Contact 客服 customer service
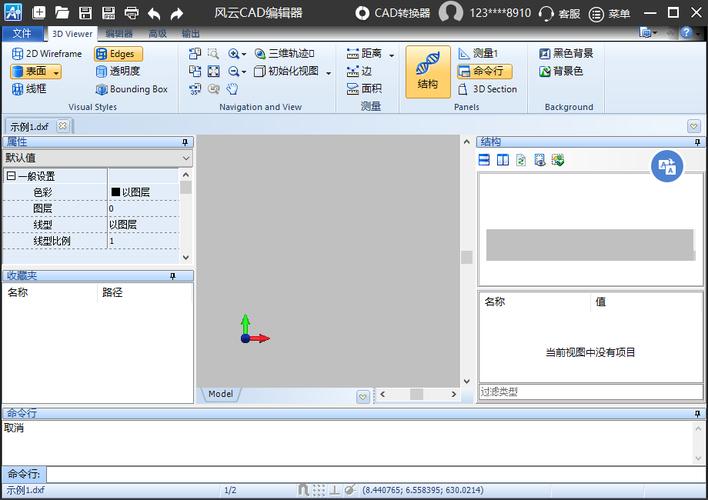 [559, 14]
